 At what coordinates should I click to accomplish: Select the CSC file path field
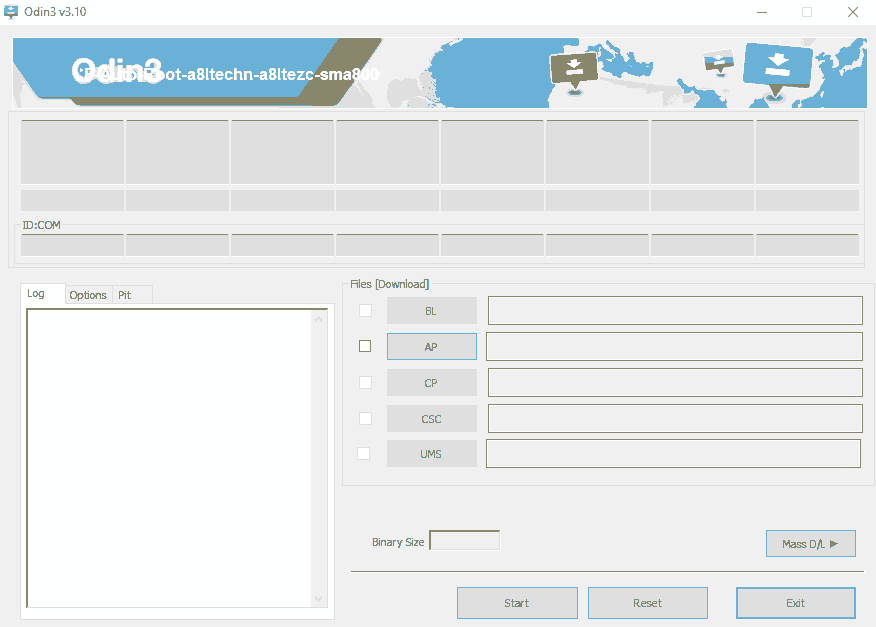point(675,419)
